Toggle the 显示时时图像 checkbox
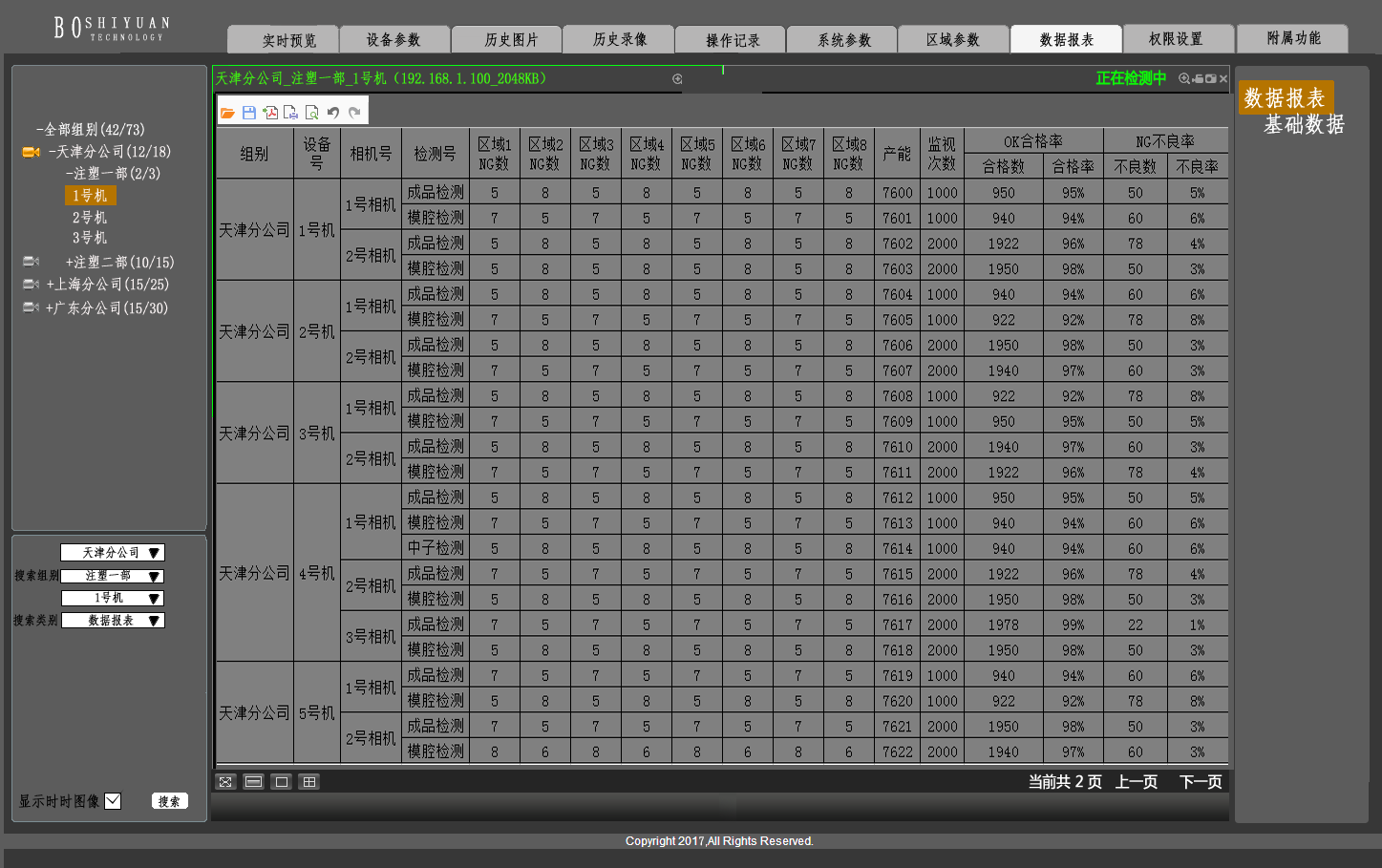 click(113, 801)
